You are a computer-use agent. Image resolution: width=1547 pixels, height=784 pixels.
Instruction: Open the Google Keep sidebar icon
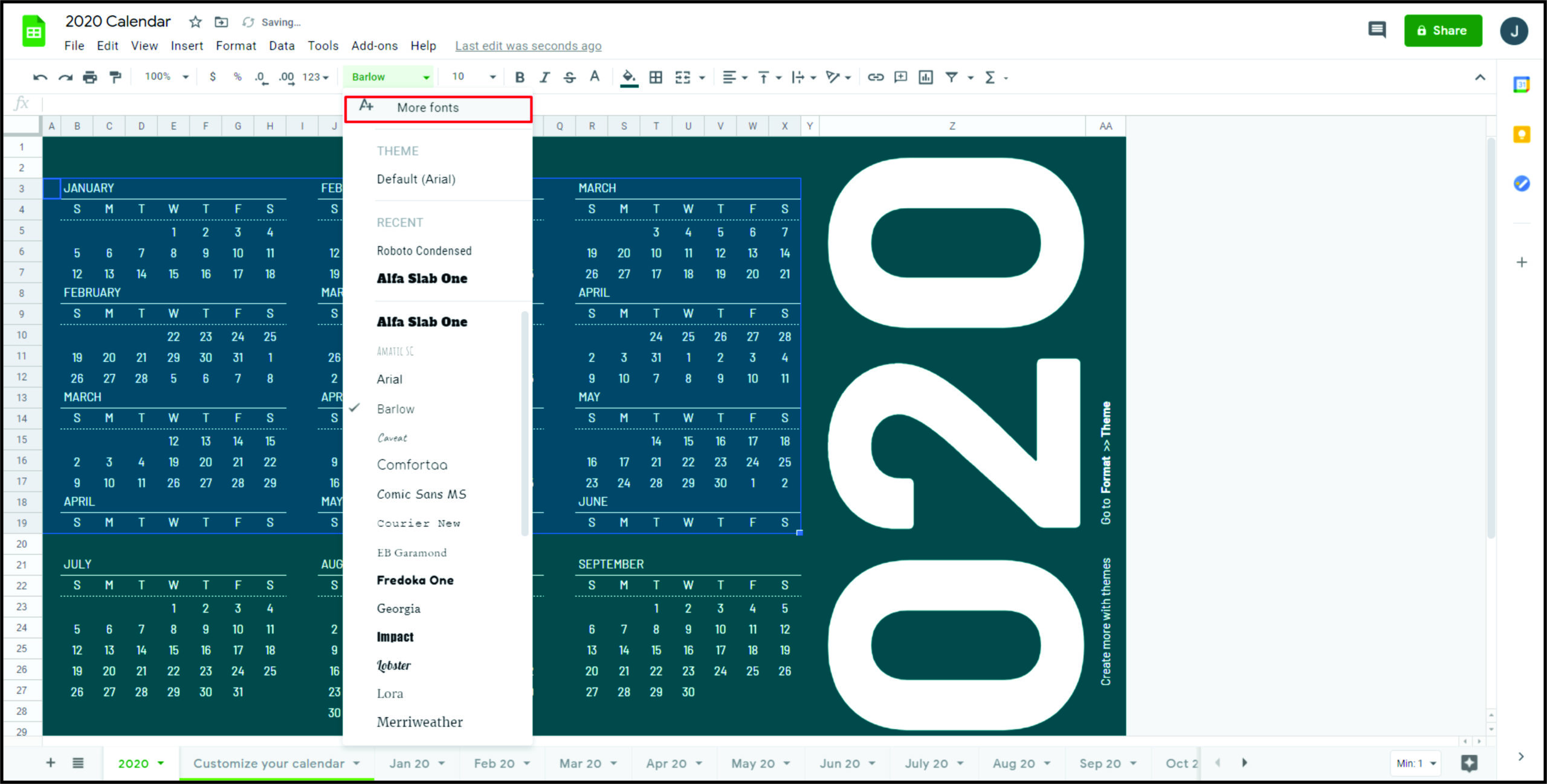point(1521,134)
